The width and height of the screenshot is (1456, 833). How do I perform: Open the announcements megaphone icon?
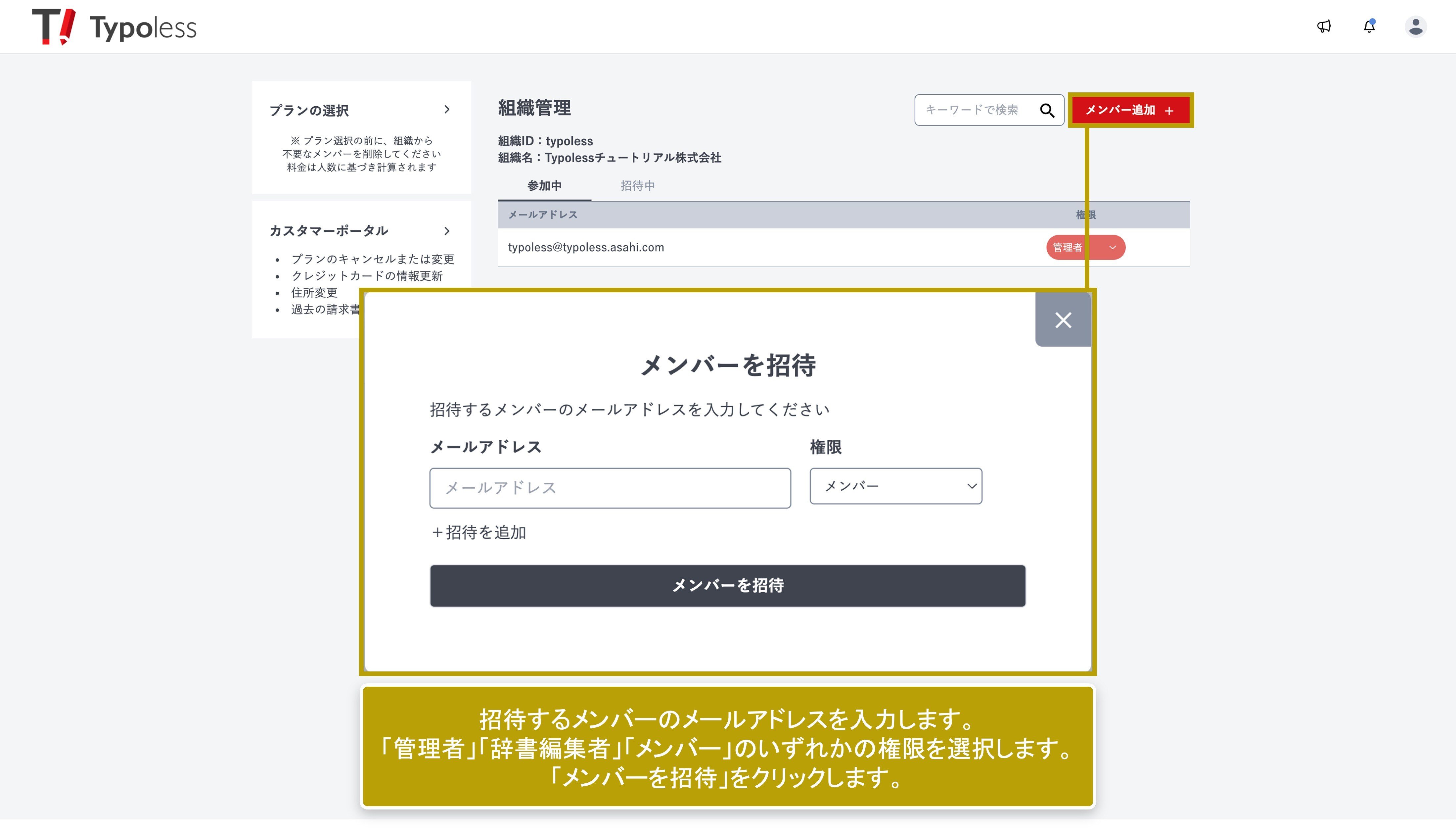click(x=1324, y=26)
